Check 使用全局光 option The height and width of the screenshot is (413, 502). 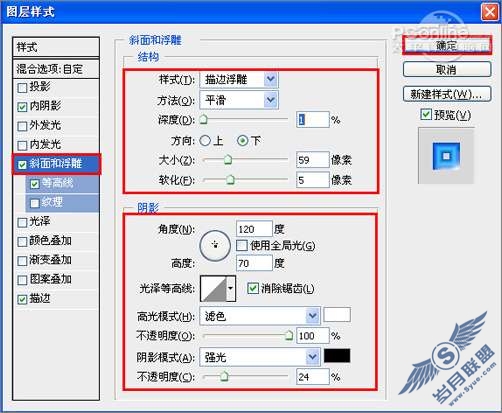click(x=241, y=246)
